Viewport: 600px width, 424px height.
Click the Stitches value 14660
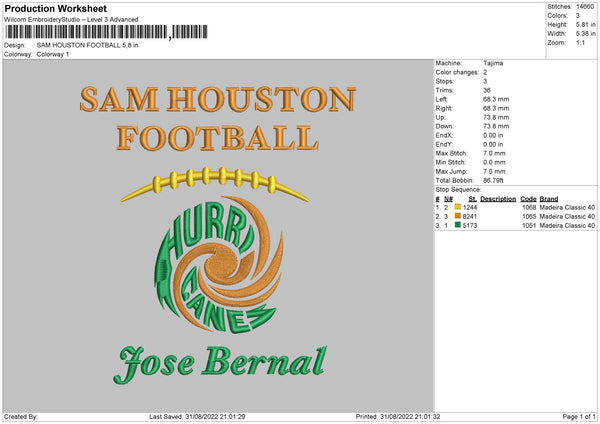pos(585,7)
